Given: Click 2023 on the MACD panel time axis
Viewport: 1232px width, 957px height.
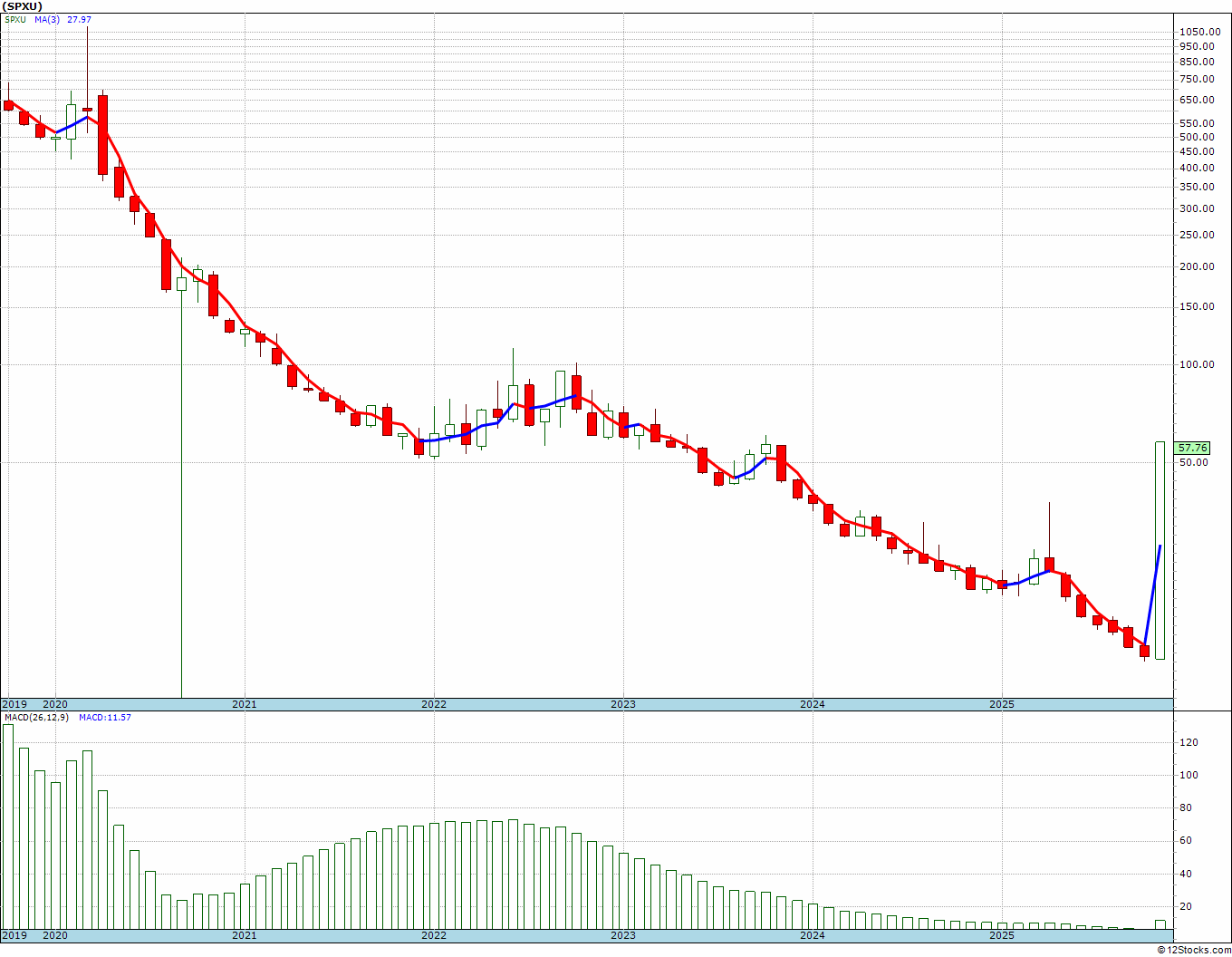Looking at the screenshot, I should click(x=622, y=935).
